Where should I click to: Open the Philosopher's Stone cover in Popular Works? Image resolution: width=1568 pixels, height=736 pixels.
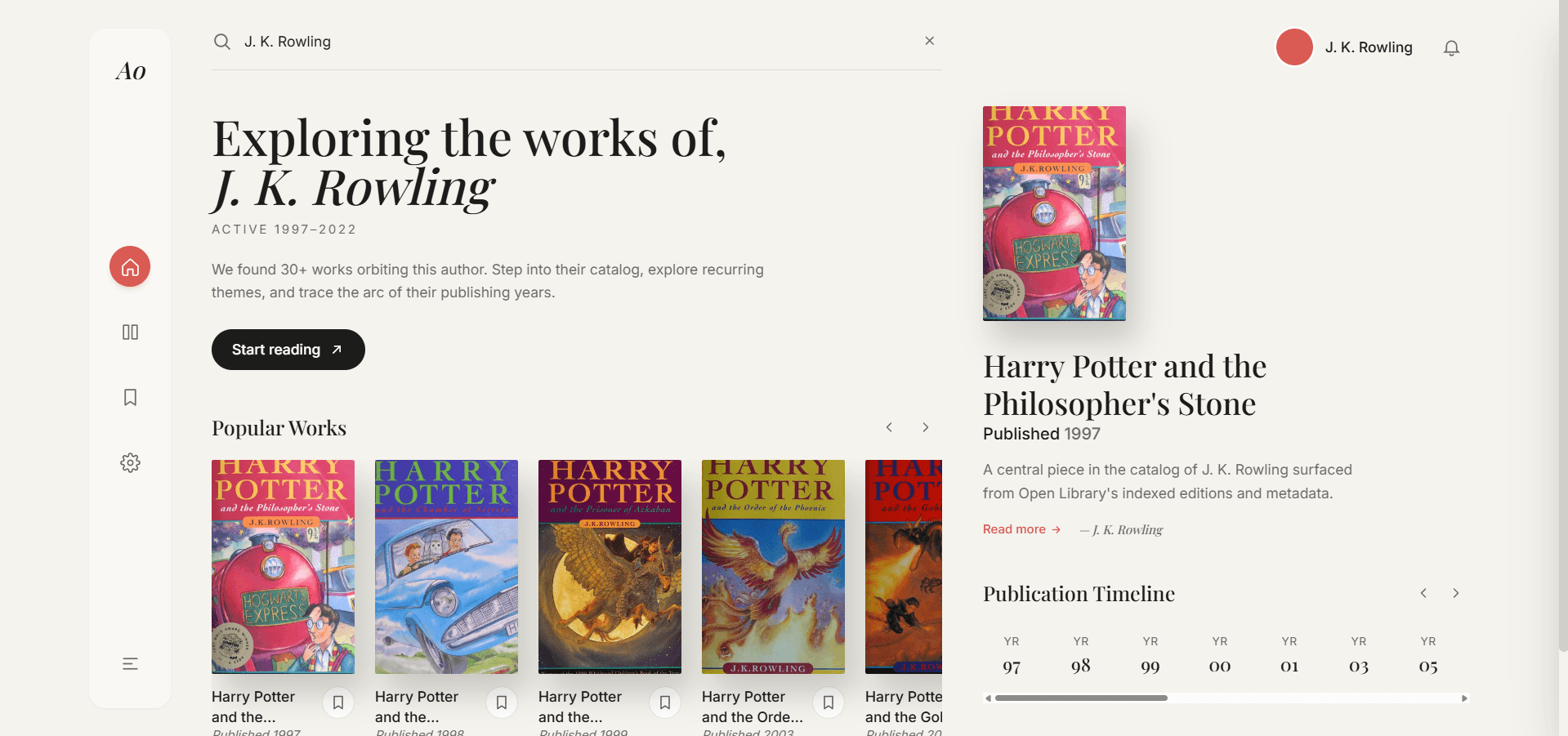[283, 567]
